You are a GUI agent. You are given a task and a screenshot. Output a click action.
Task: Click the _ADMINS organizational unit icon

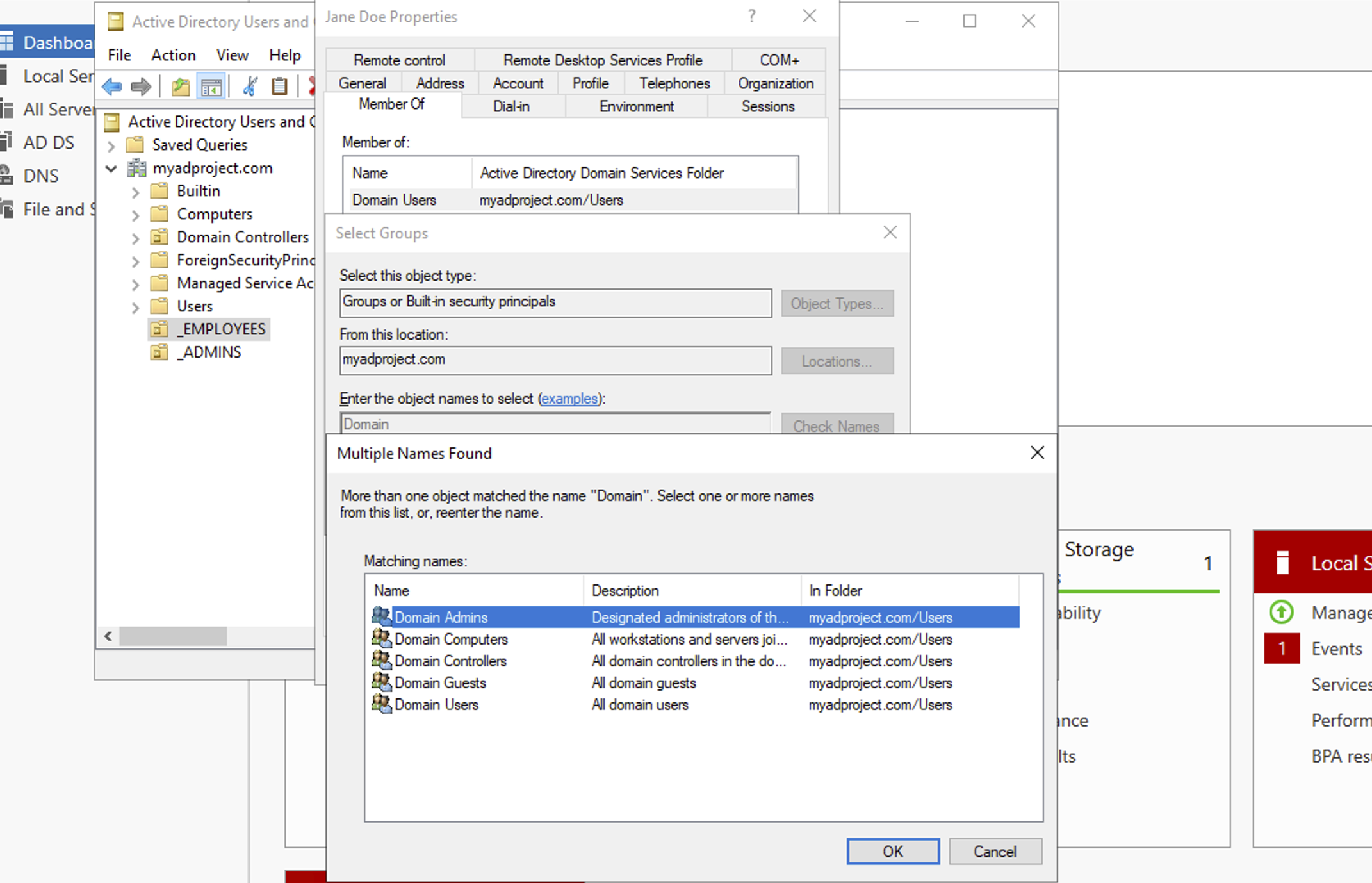[159, 352]
